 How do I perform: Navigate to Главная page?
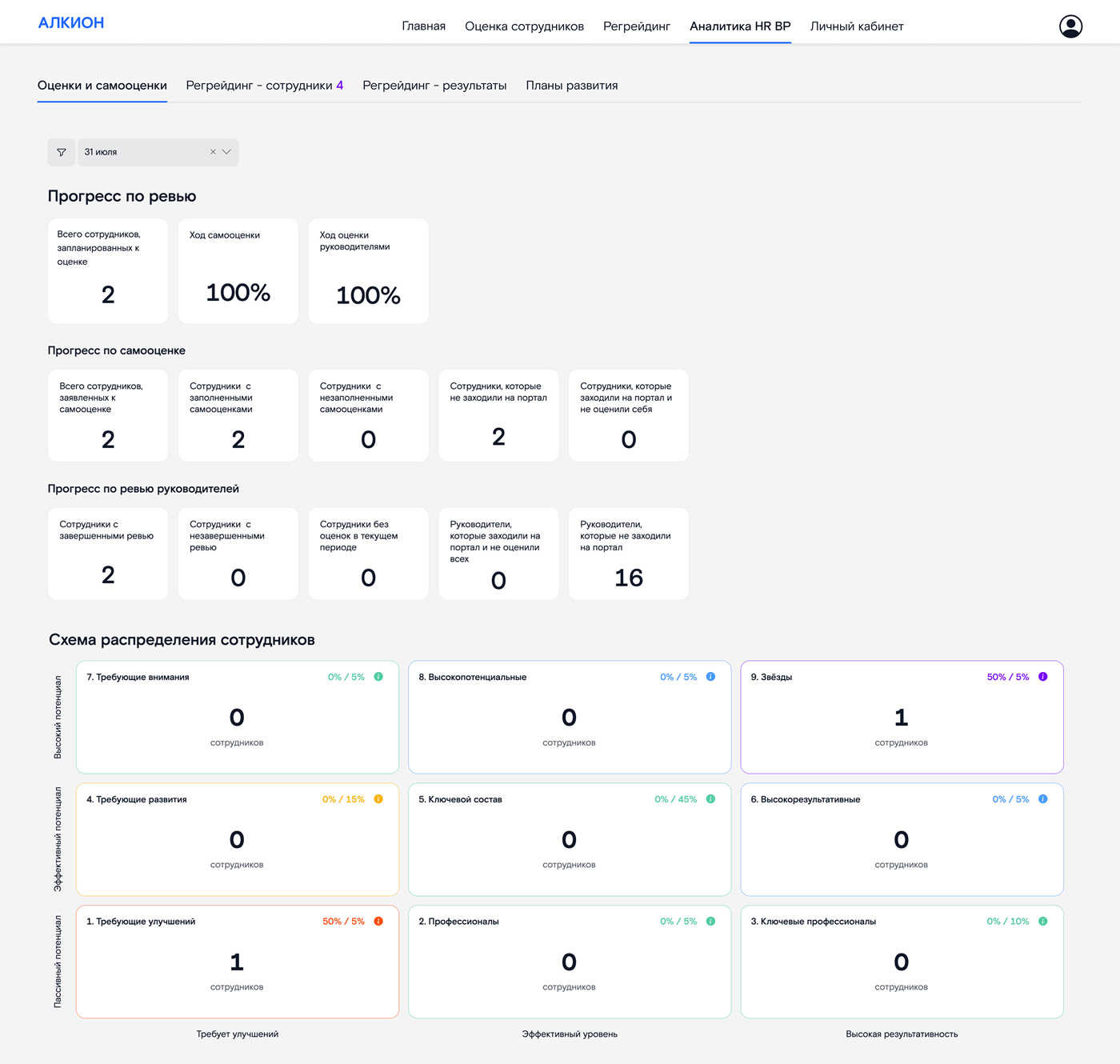(x=423, y=26)
